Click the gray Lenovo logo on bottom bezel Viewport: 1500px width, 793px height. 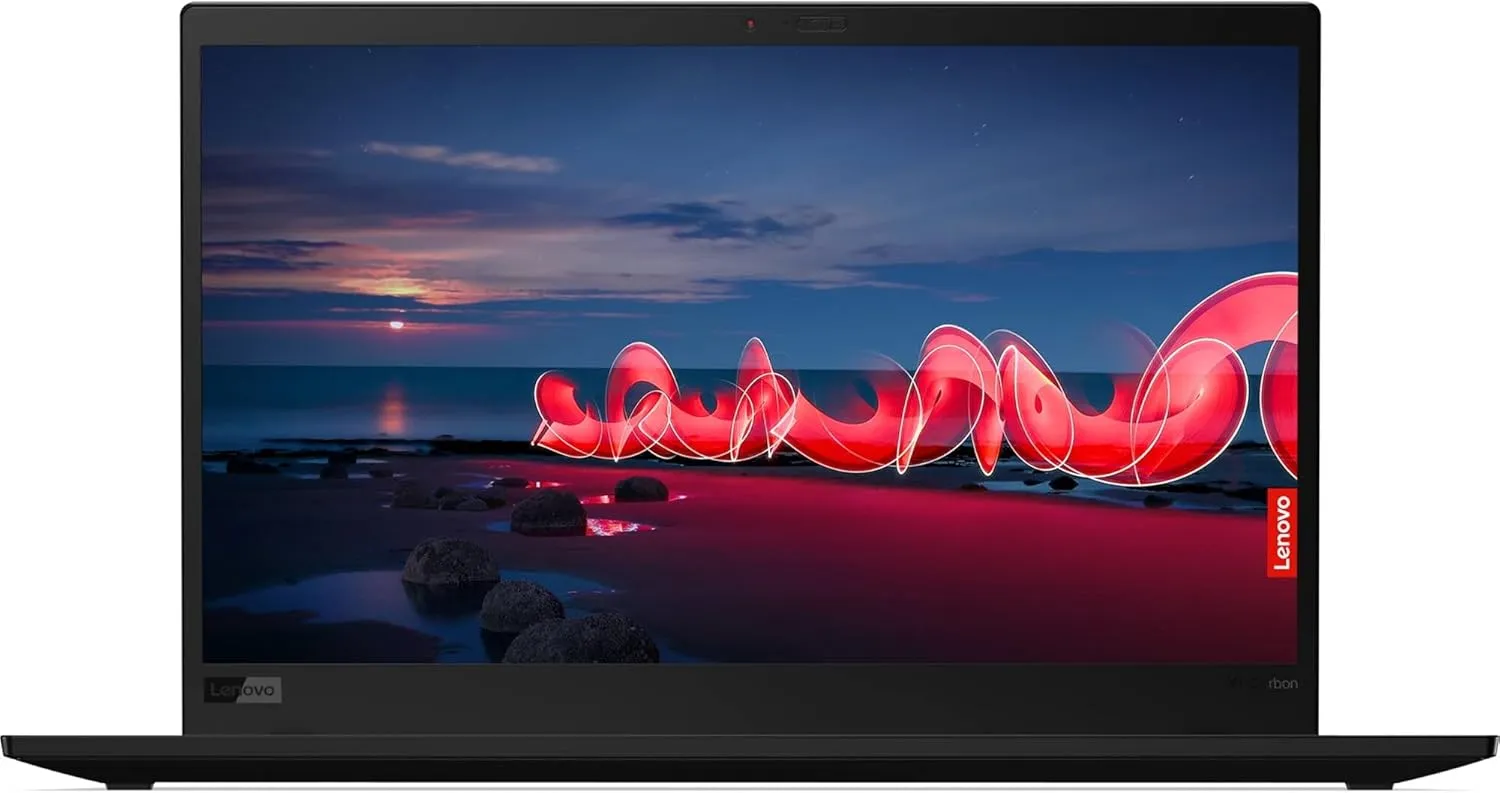tap(243, 689)
